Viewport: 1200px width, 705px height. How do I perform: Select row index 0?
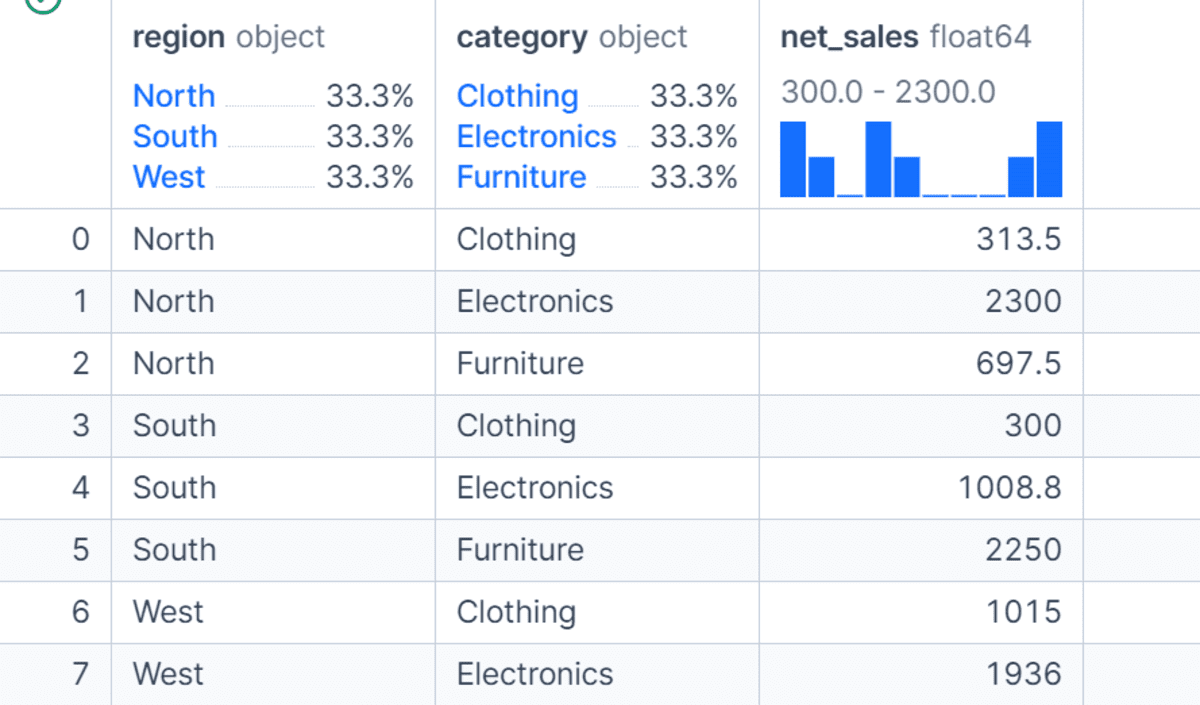80,240
